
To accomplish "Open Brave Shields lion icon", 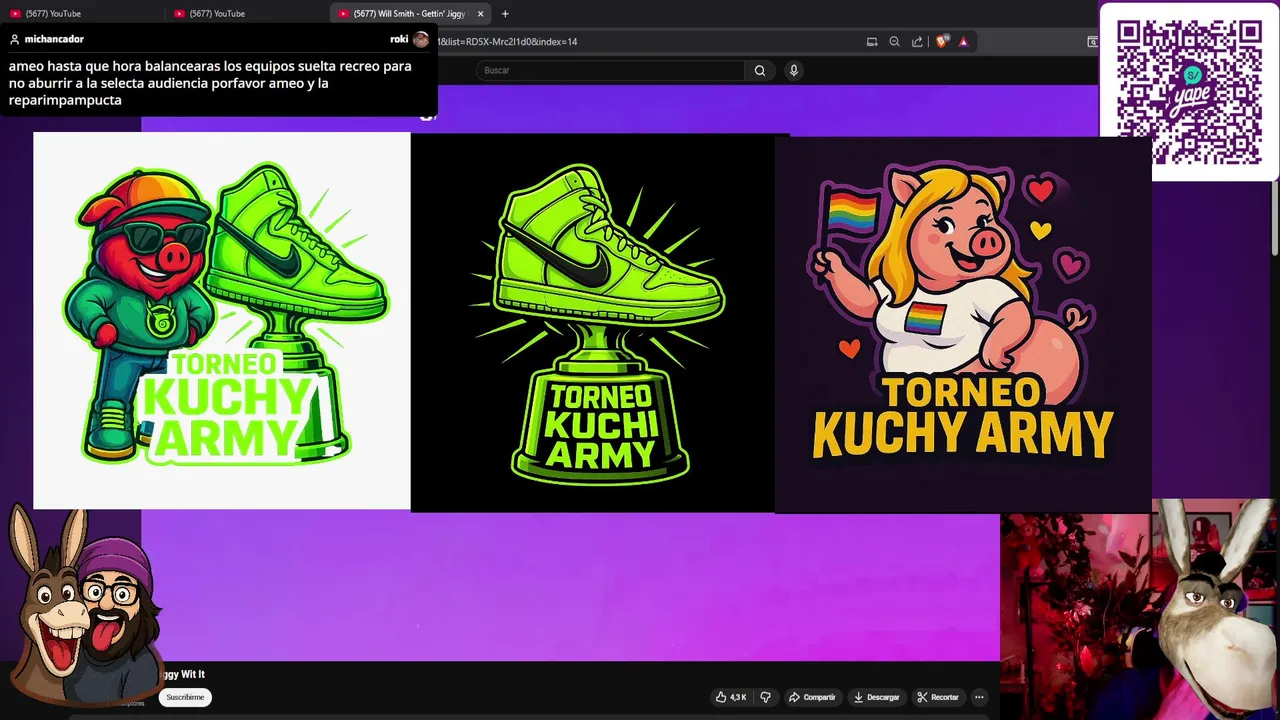I will coord(941,42).
